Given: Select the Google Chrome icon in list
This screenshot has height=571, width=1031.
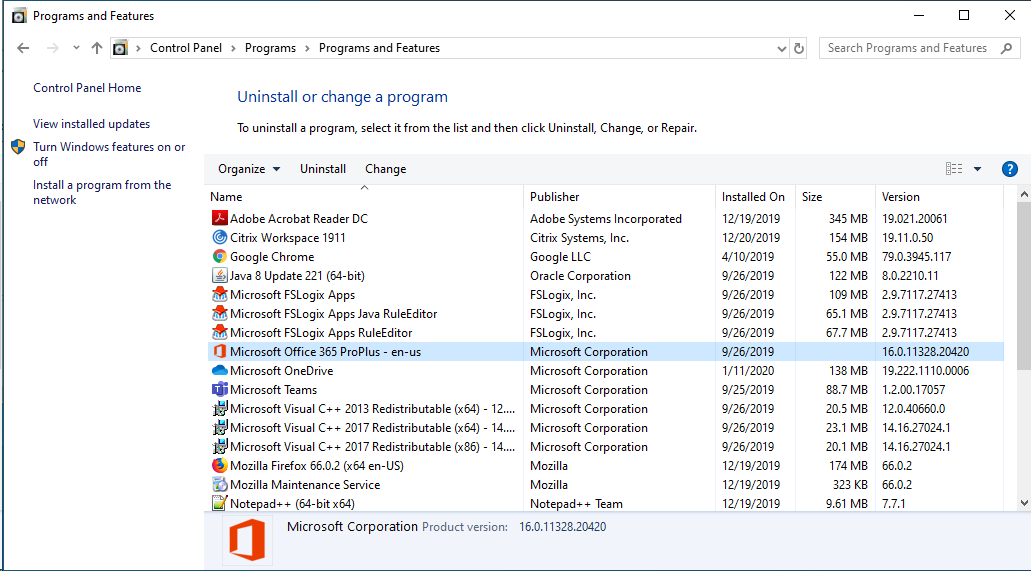Looking at the screenshot, I should (x=220, y=257).
